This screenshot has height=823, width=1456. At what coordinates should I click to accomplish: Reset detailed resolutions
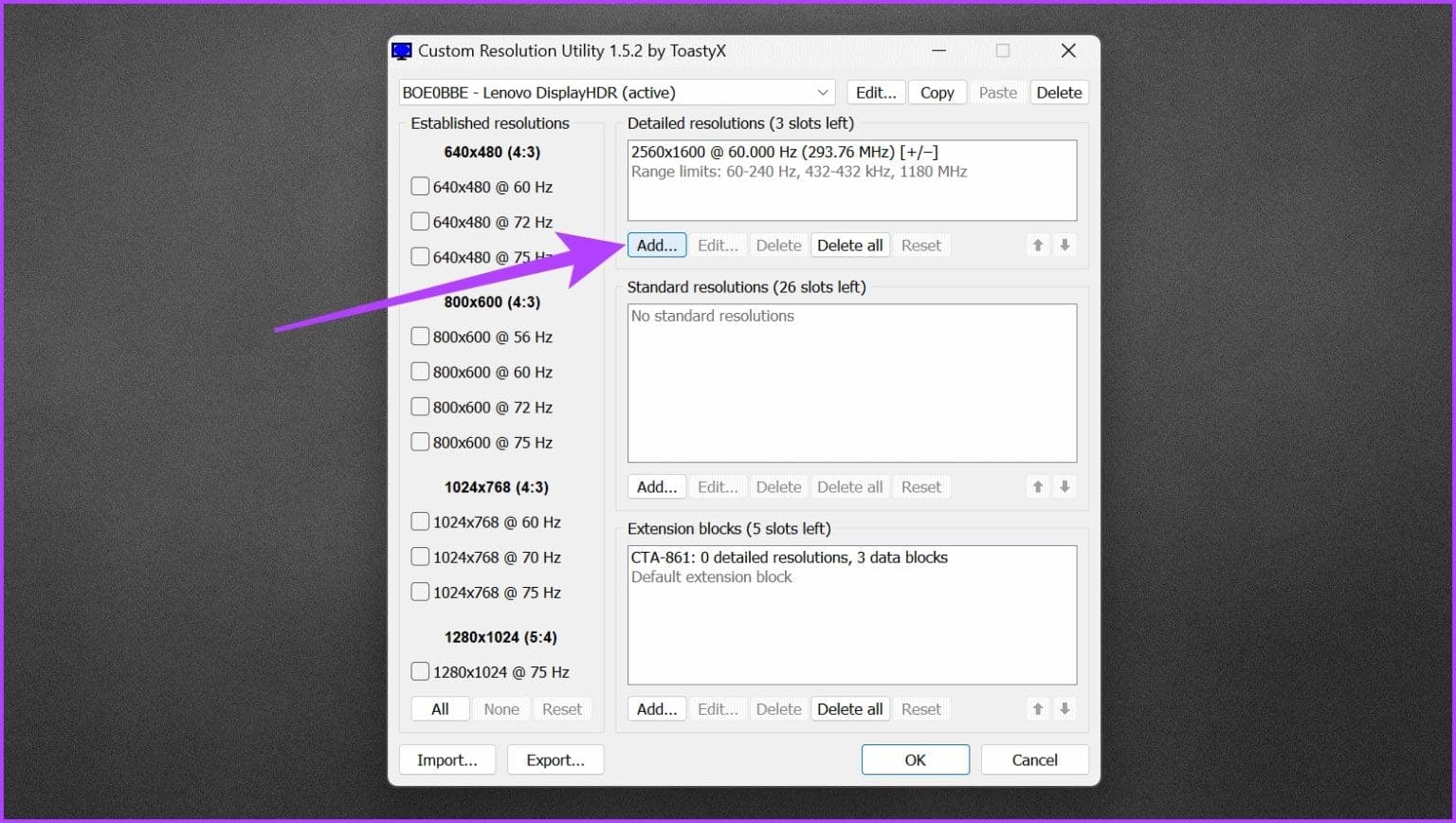coord(921,246)
